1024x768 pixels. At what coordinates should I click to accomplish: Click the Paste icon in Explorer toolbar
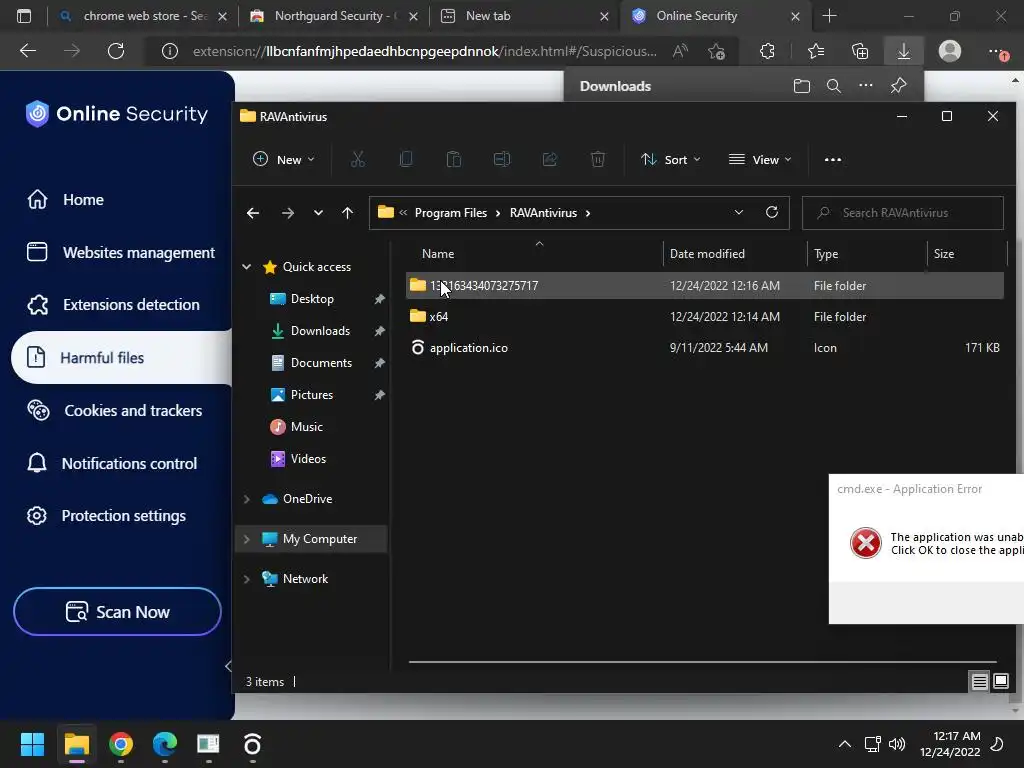coord(454,159)
